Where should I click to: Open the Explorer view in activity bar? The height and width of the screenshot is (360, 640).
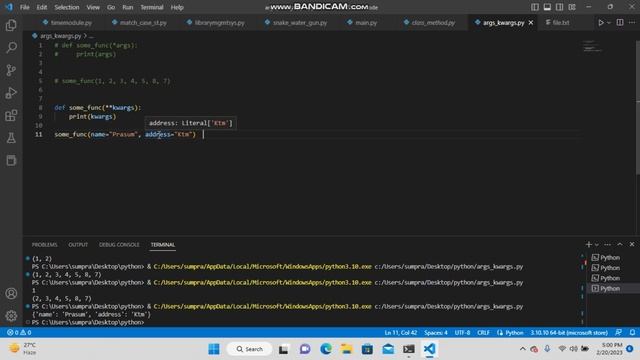(11, 25)
